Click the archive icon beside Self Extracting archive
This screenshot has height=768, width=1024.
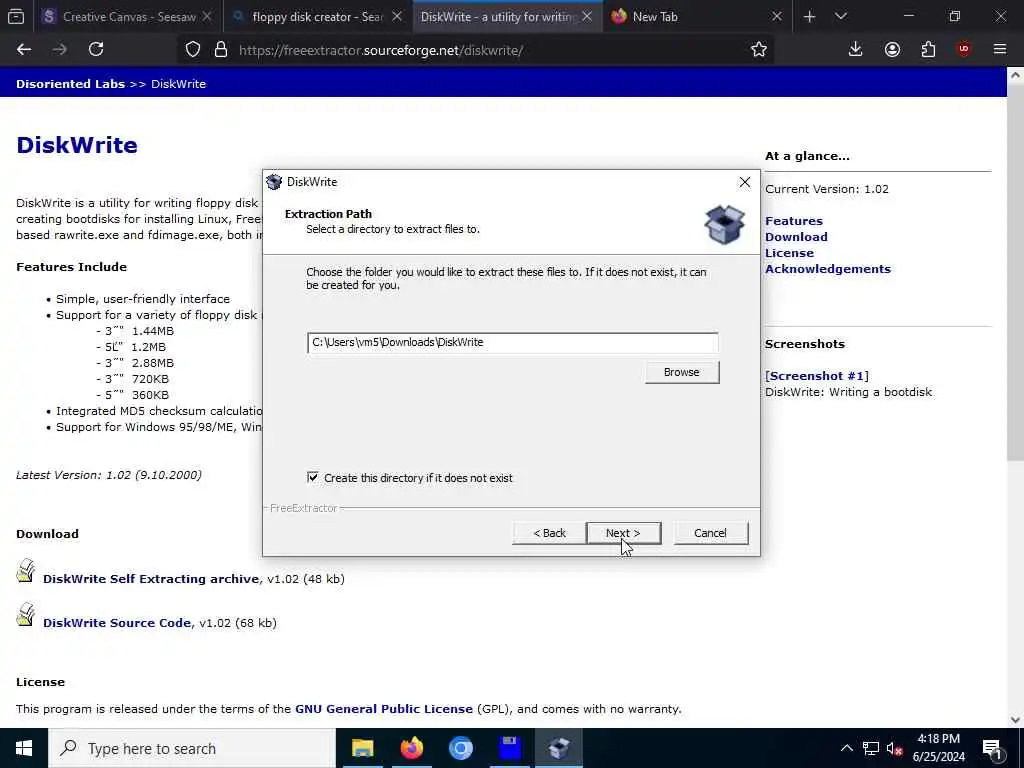pyautogui.click(x=25, y=571)
